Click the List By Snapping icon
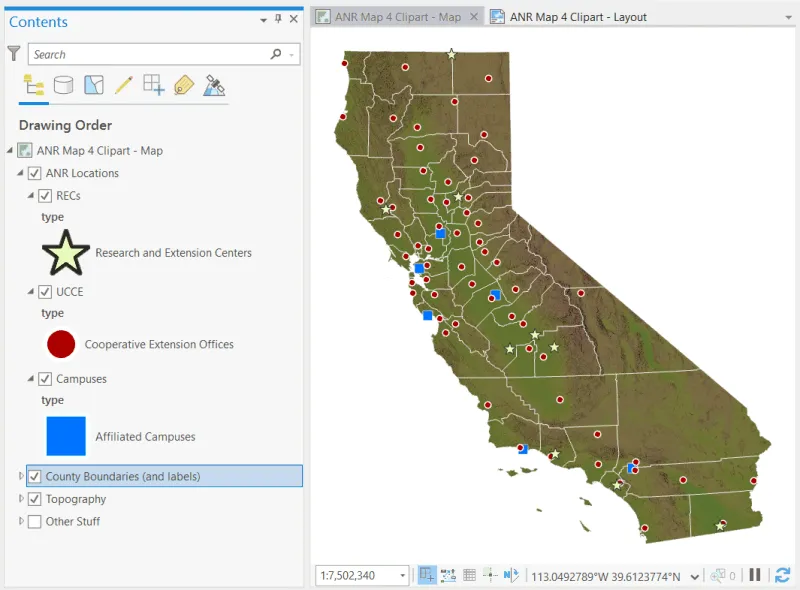Screen dimensions: 800x590 (x=152, y=85)
